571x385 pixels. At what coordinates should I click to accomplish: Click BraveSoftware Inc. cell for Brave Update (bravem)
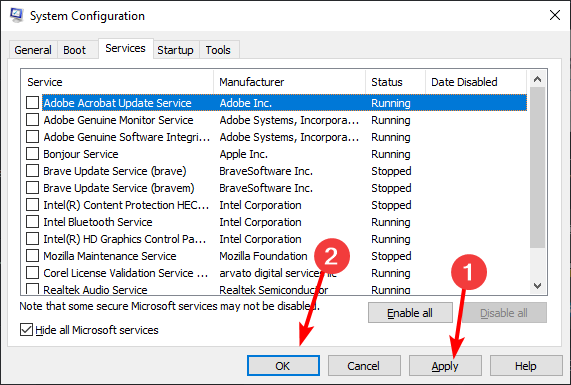[266, 188]
